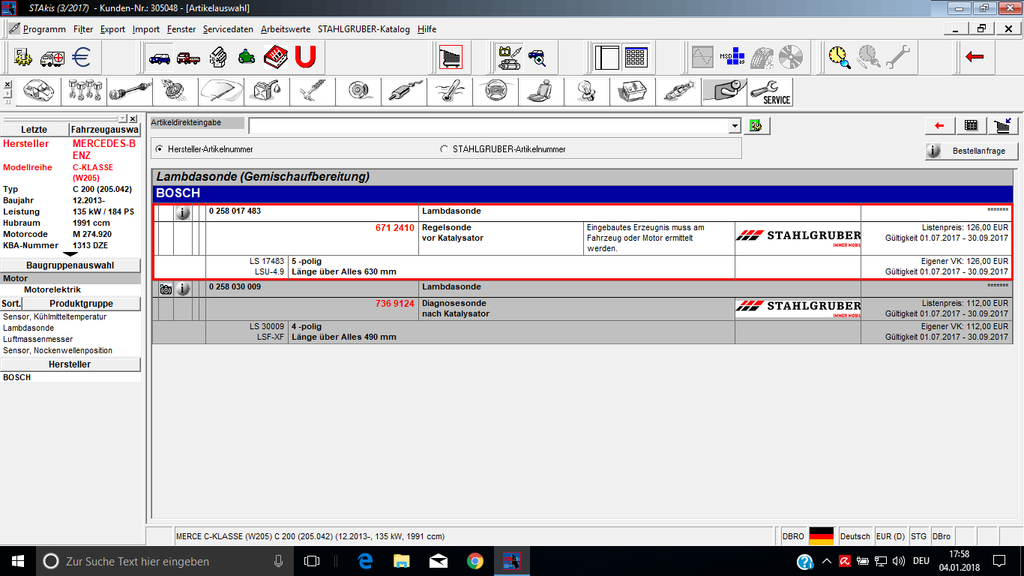Open labor times clock with magnifier icon
The image size is (1024, 576).
(839, 57)
